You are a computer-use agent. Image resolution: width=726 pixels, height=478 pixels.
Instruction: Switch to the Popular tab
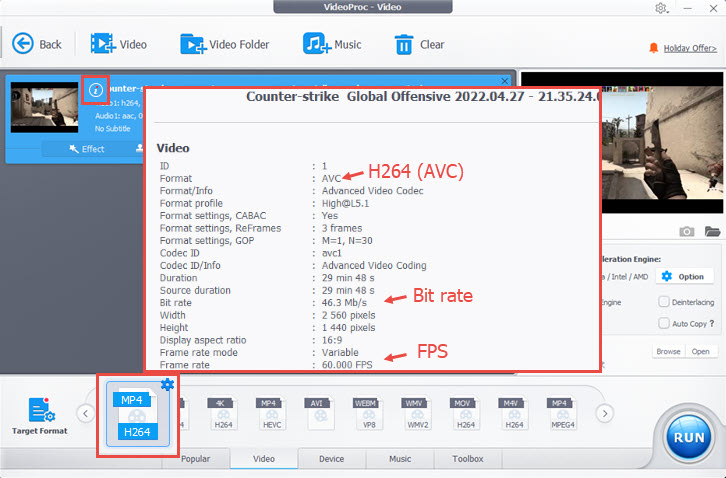coord(195,459)
